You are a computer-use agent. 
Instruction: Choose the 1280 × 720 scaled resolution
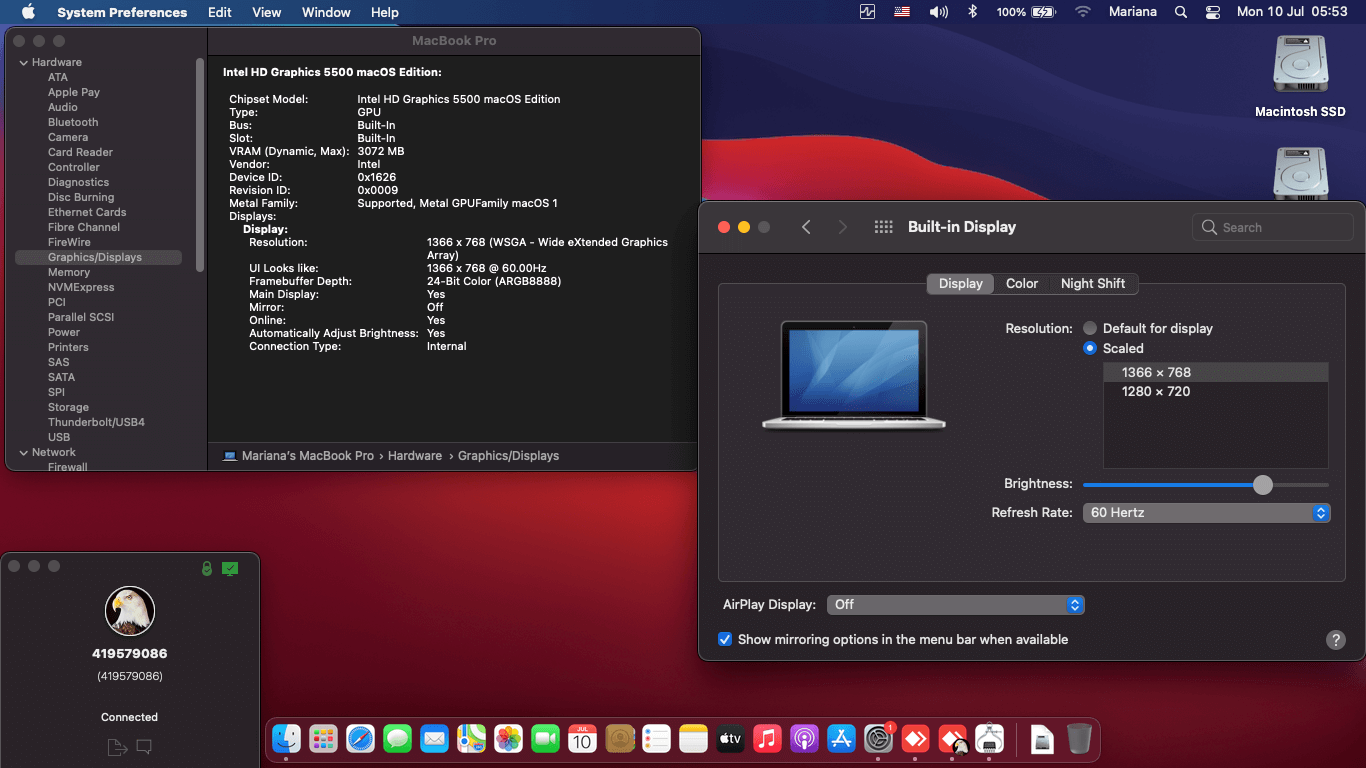pyautogui.click(x=1216, y=391)
